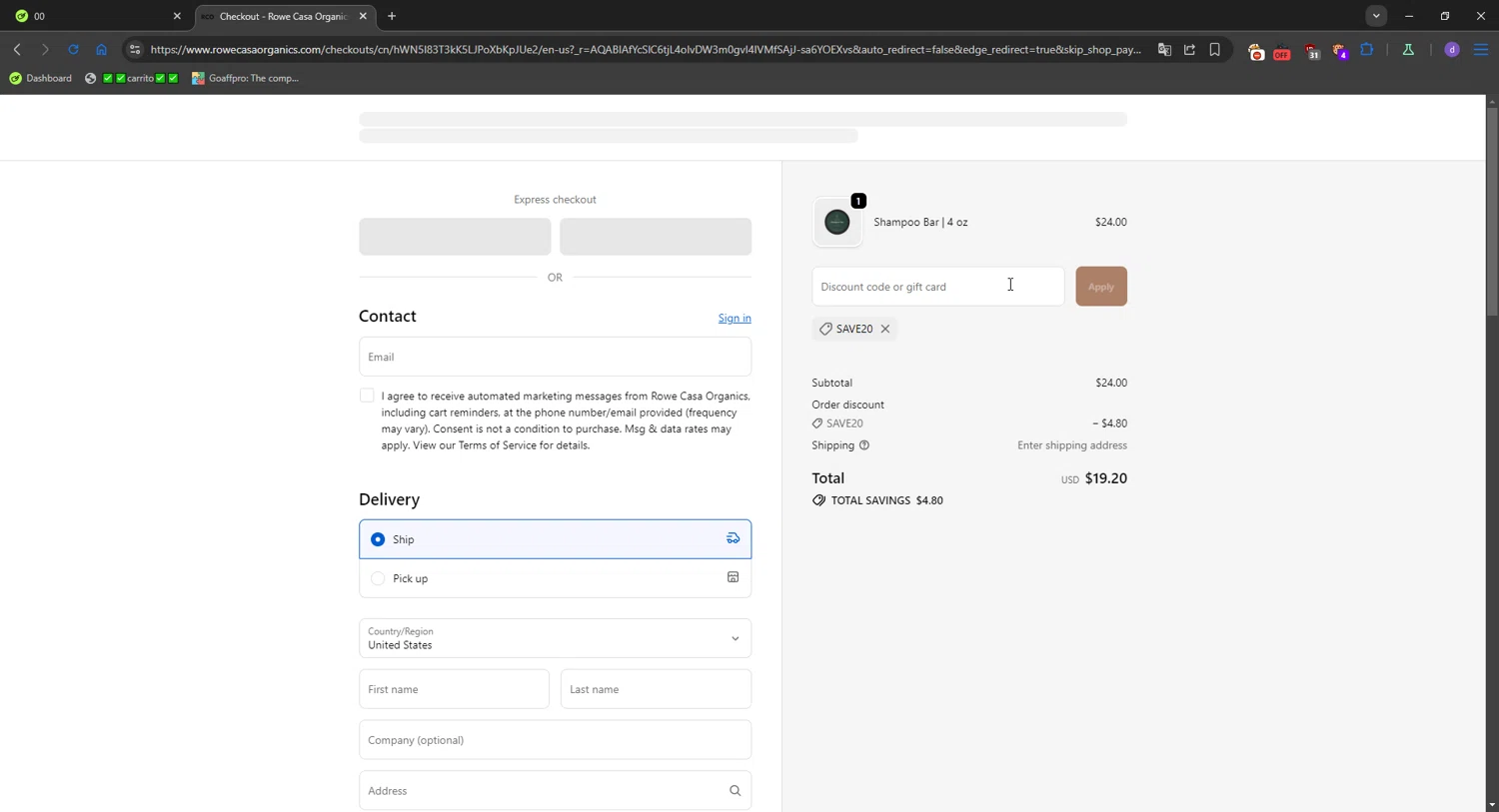Click the share page icon
The width and height of the screenshot is (1499, 812).
click(x=1189, y=49)
